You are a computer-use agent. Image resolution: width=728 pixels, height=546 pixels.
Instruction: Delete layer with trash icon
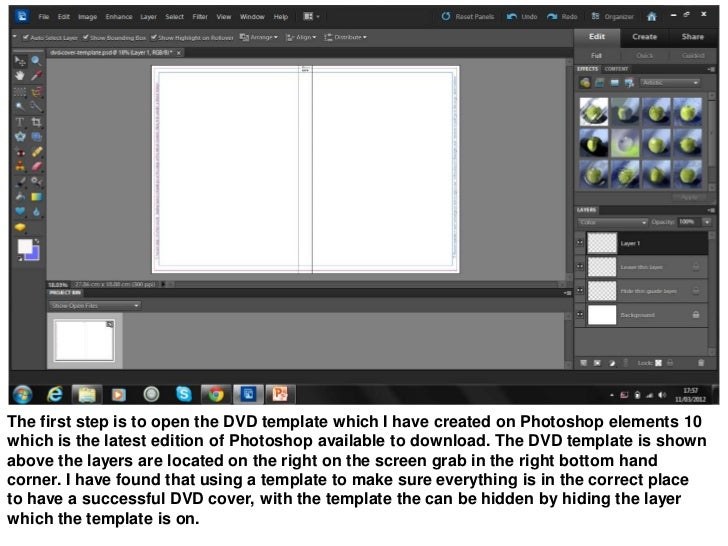(701, 363)
